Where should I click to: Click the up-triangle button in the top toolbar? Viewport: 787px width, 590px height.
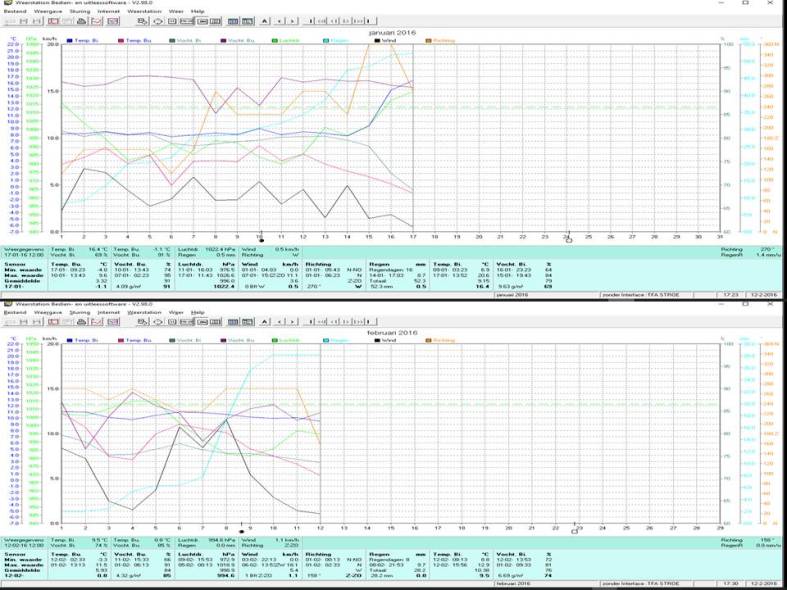pyautogui.click(x=264, y=20)
